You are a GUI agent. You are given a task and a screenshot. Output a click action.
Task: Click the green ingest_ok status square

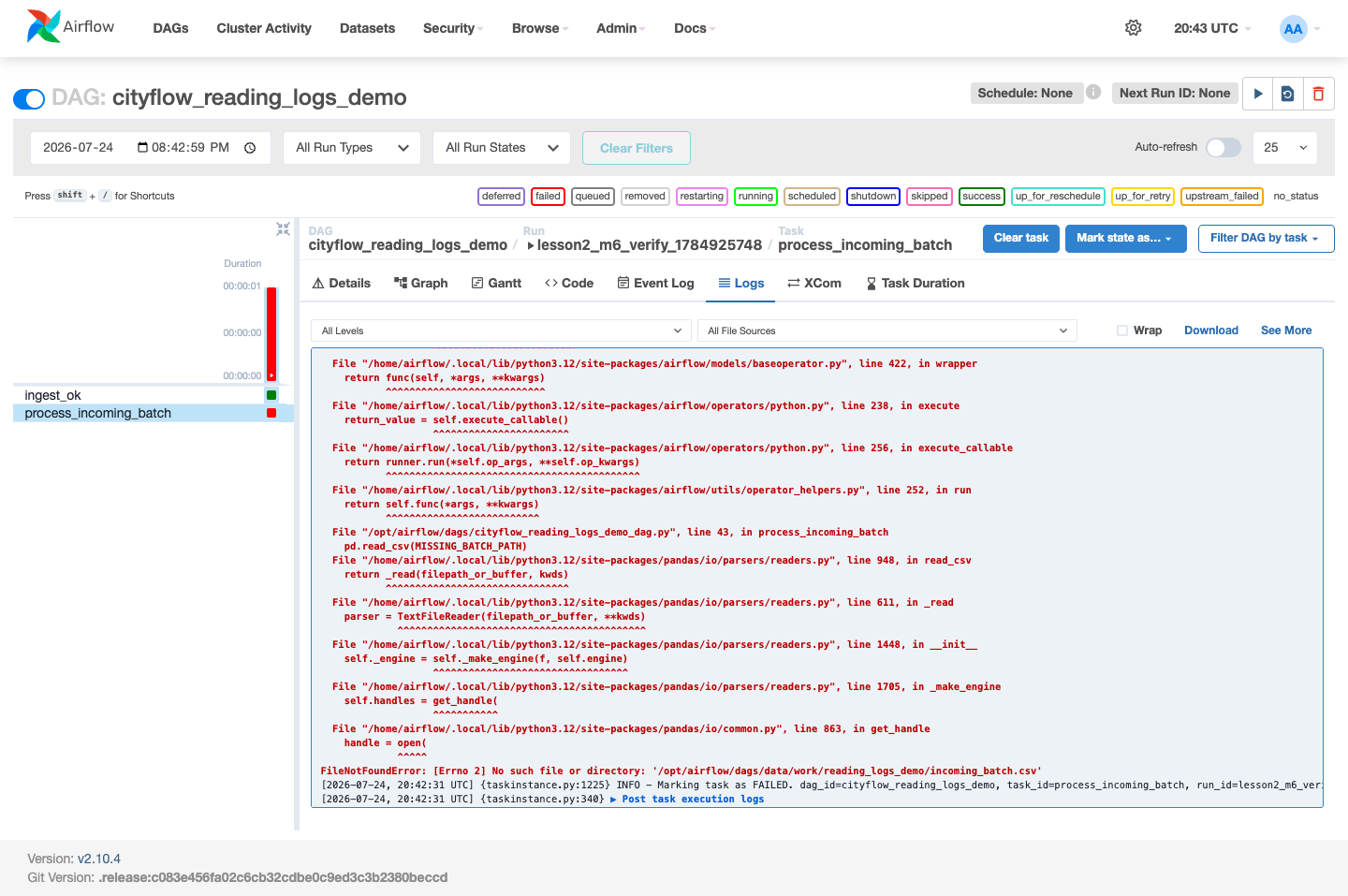click(271, 395)
